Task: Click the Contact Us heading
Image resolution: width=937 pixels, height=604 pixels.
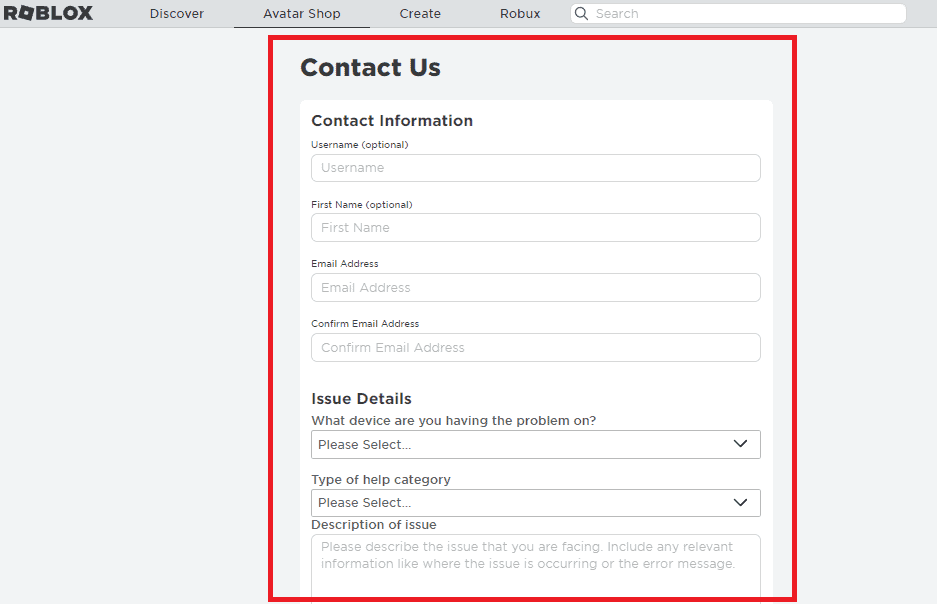Action: [370, 67]
